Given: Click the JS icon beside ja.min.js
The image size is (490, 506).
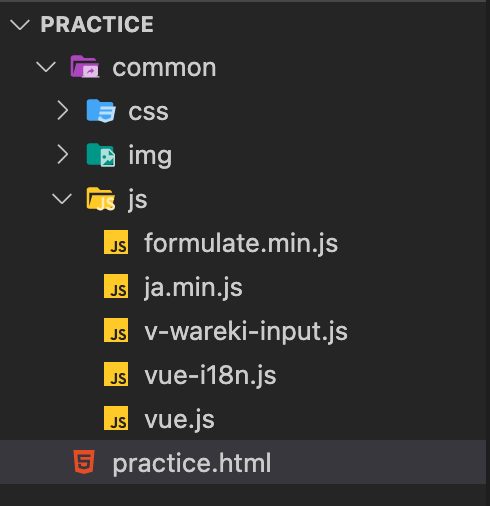Looking at the screenshot, I should click(x=116, y=286).
